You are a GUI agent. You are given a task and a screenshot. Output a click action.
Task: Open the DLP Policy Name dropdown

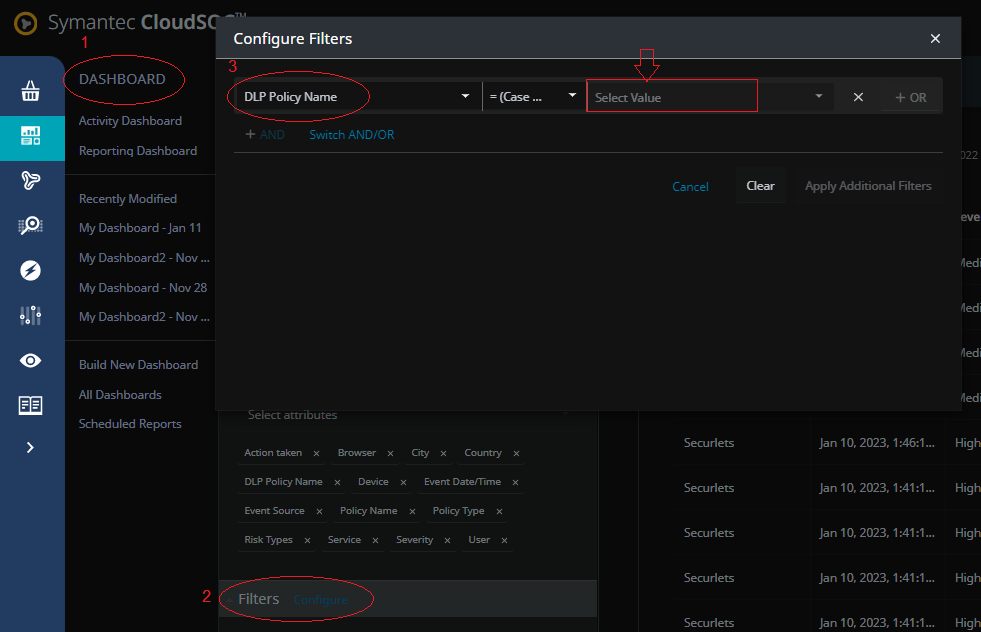[x=356, y=97]
